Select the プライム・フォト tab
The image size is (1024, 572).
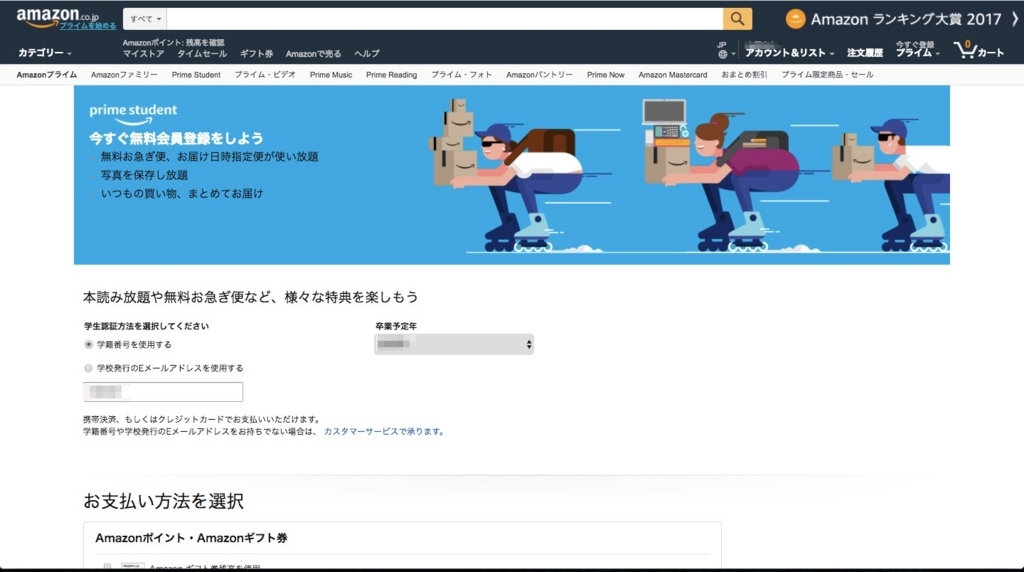(461, 75)
